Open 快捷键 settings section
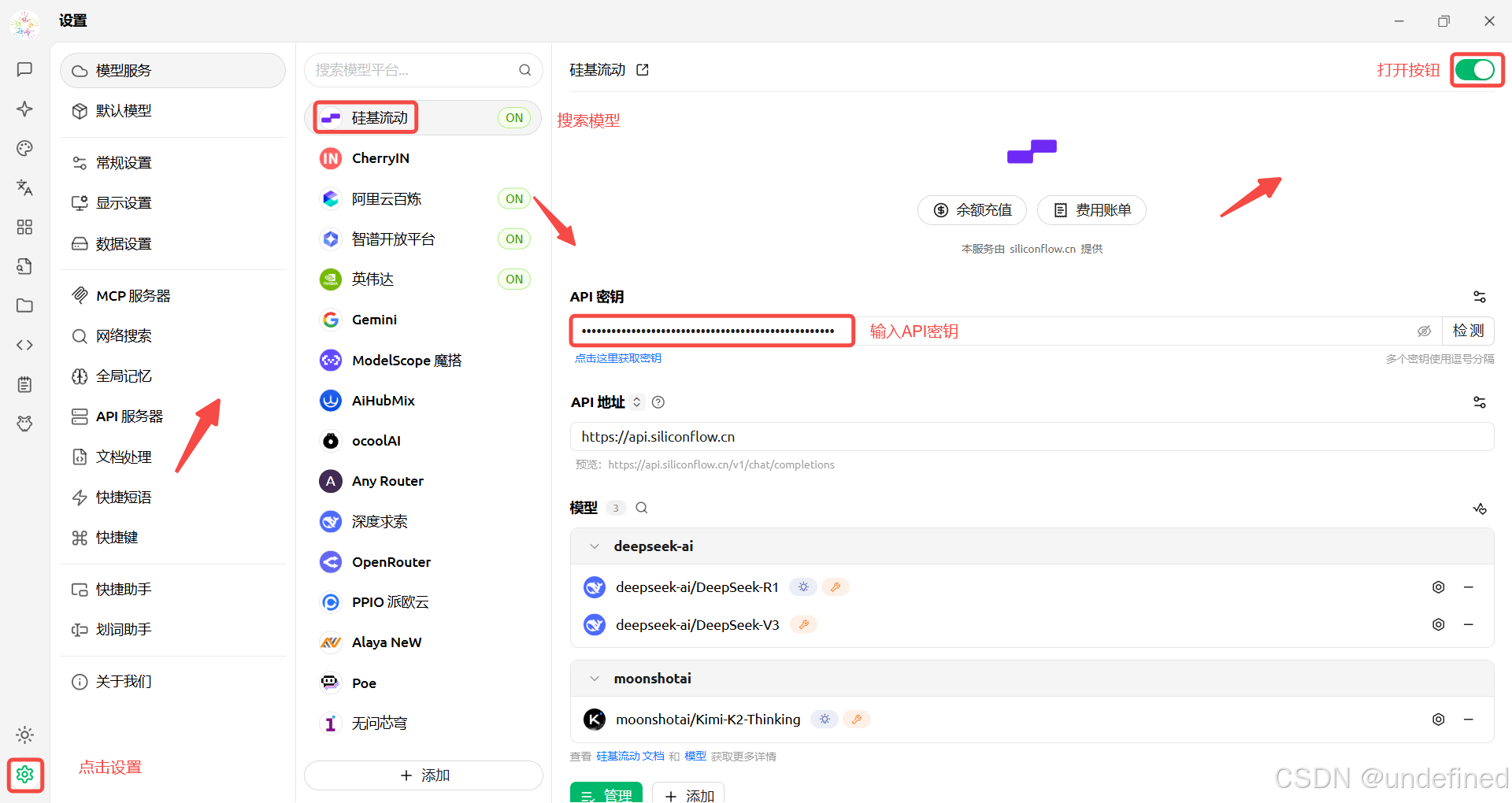The image size is (1512, 803). [x=172, y=538]
